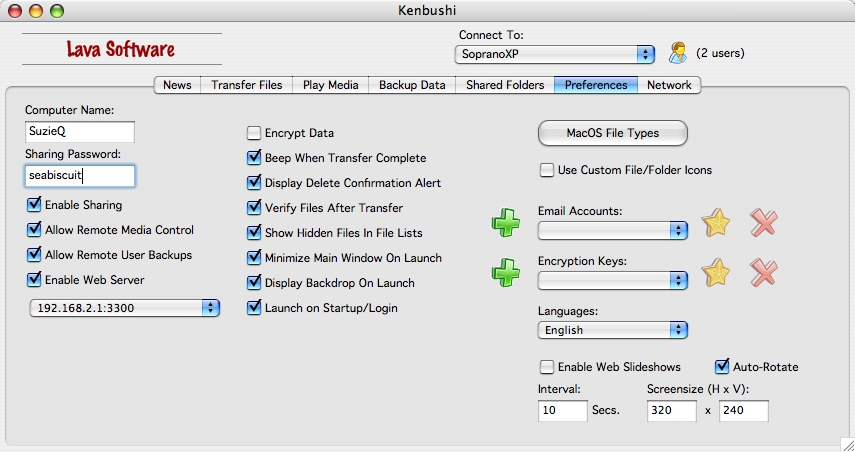The height and width of the screenshot is (452, 855).
Task: Disable the Auto-Rotate checkbox
Action: click(x=721, y=366)
